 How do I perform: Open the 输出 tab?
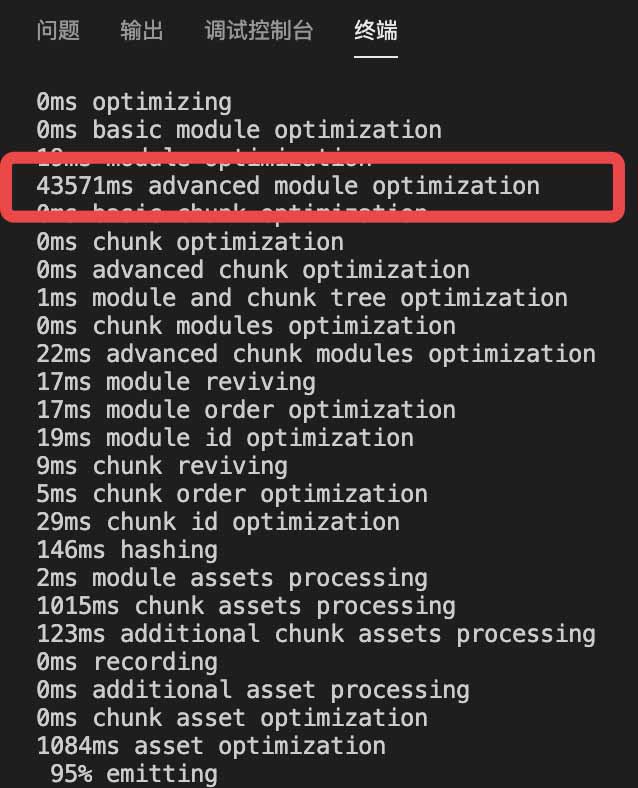coord(142,30)
